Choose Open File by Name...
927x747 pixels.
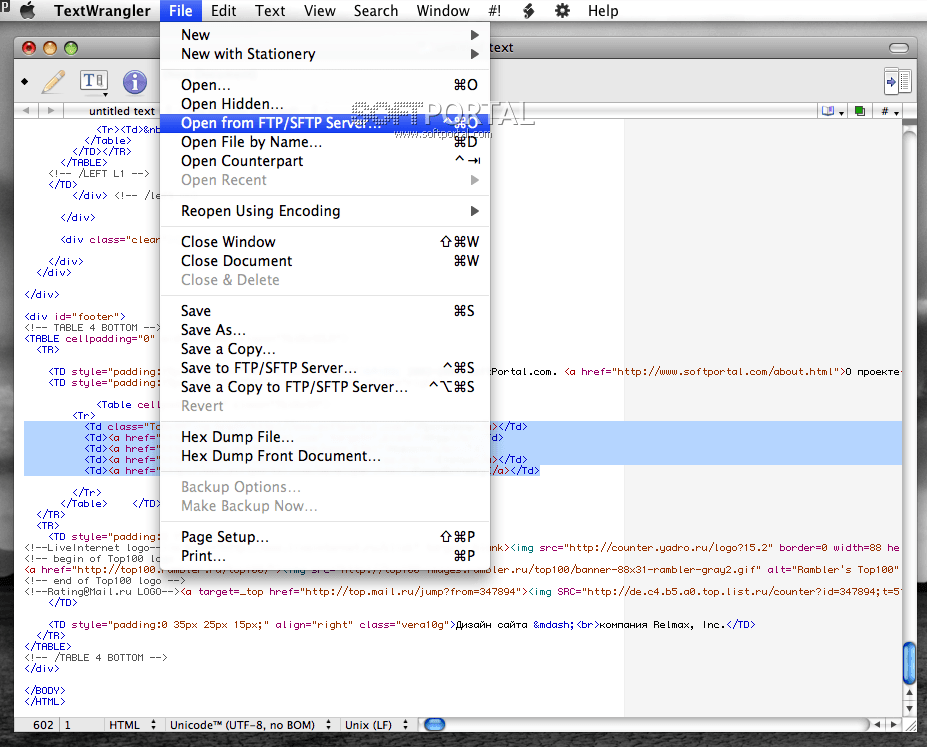325,142
